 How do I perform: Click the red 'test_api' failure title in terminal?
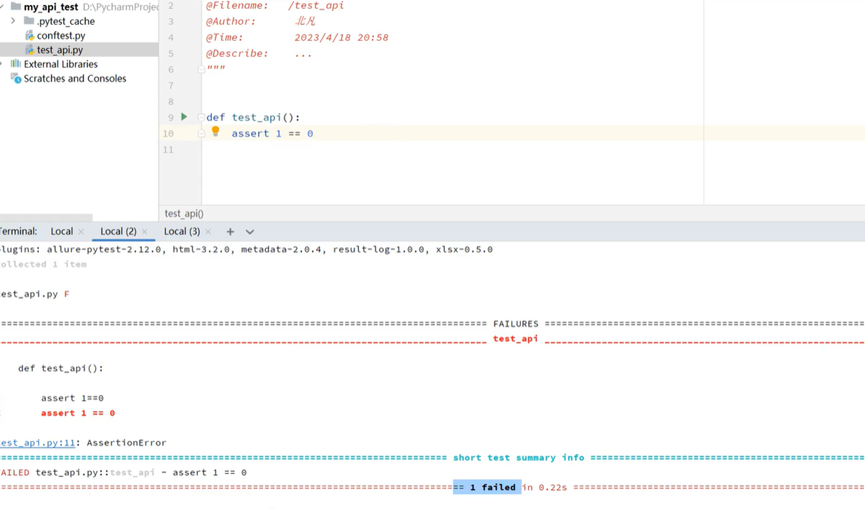515,339
